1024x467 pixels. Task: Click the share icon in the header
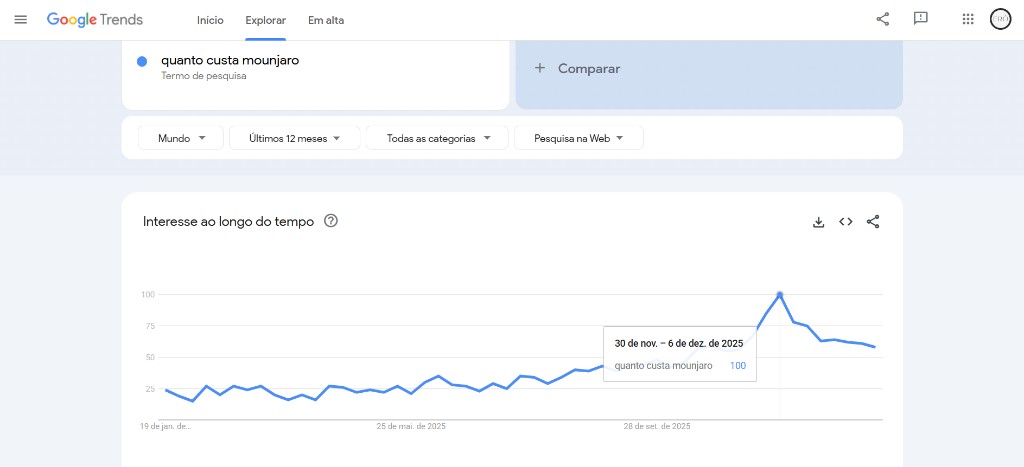click(882, 19)
